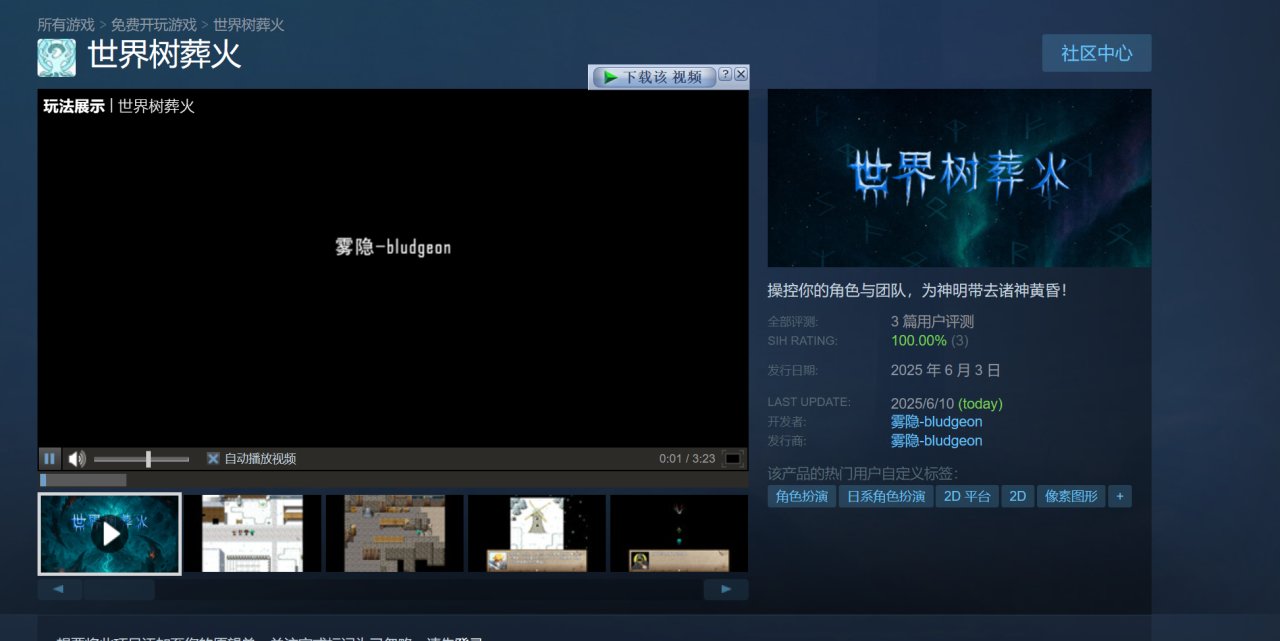Click the video progress bar

[x=393, y=480]
